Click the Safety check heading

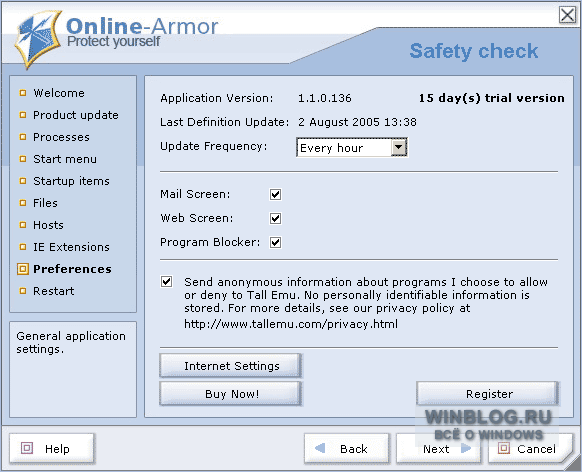(x=474, y=51)
